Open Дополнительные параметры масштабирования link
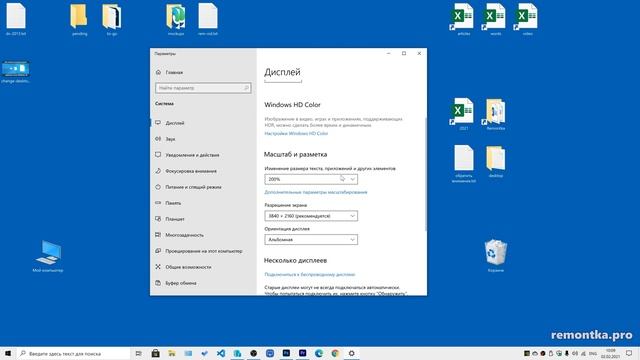 pyautogui.click(x=316, y=192)
